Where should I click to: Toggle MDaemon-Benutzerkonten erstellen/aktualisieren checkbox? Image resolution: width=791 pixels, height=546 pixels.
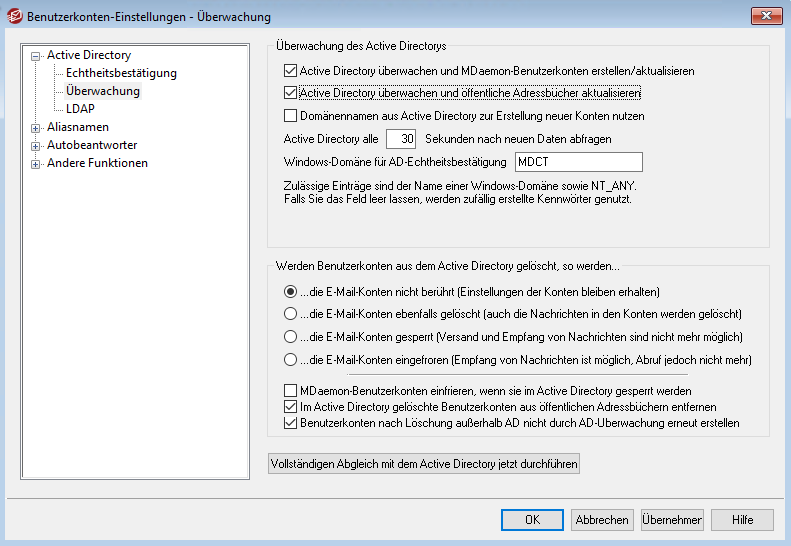291,72
